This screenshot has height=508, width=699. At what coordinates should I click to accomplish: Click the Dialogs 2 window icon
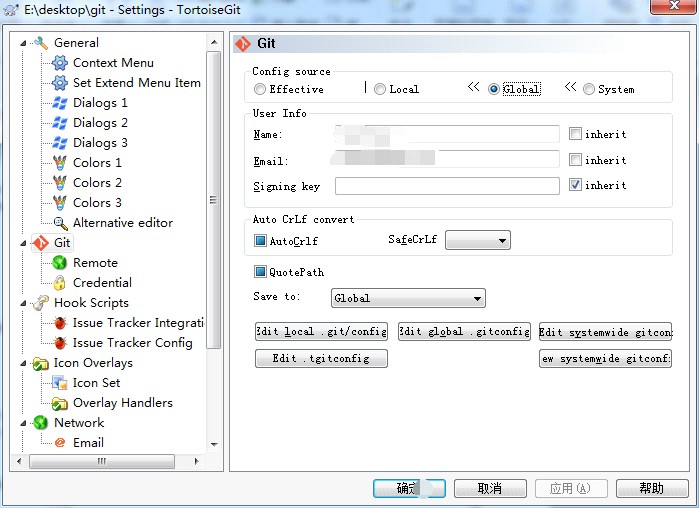60,123
